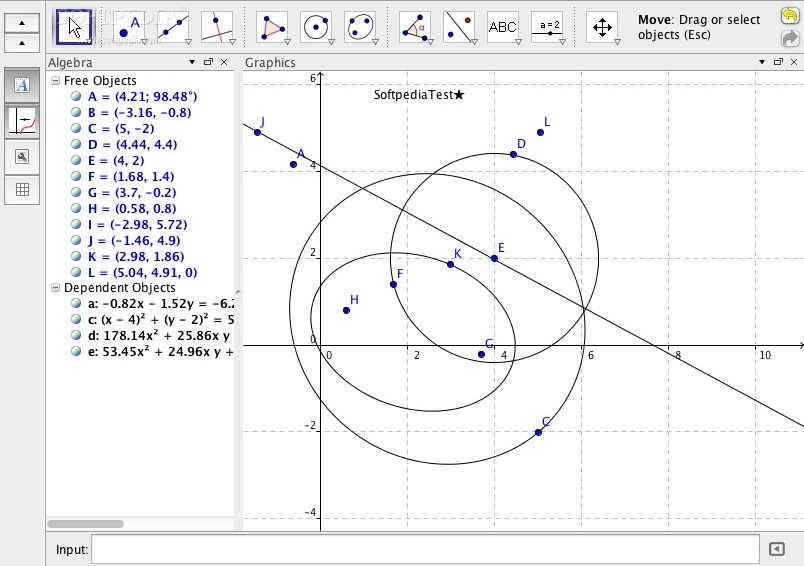Click in the Input command field
Screen dimensions: 804x566
pos(424,549)
